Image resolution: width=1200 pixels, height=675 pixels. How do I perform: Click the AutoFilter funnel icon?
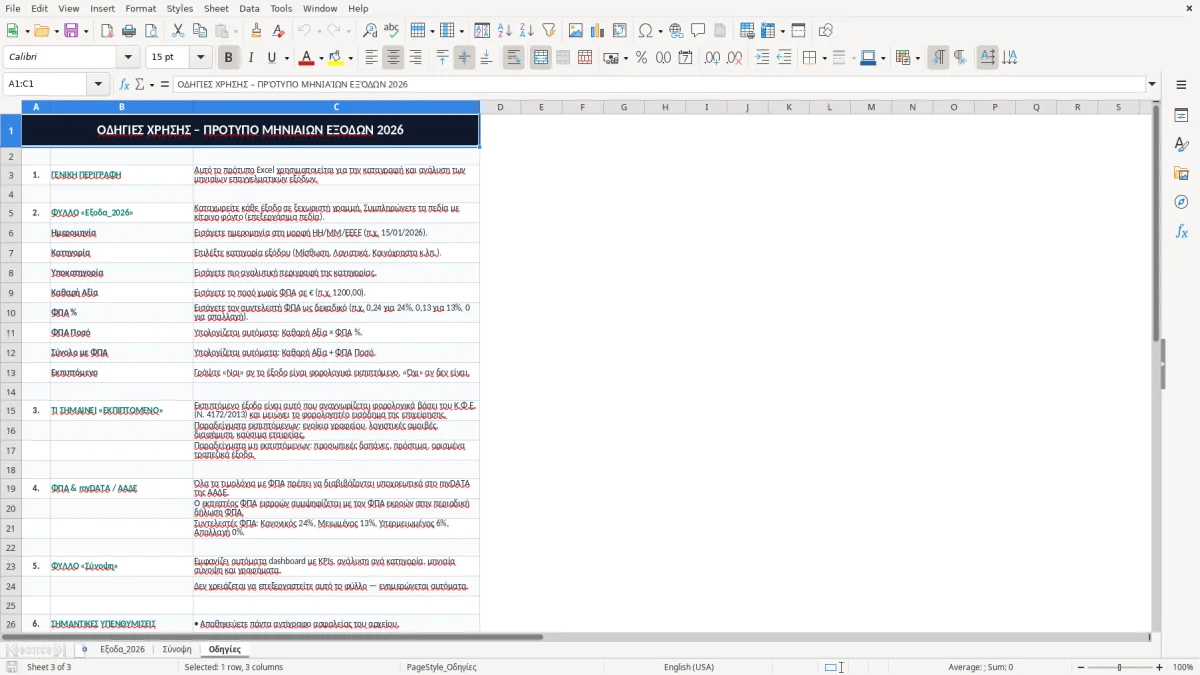(x=548, y=31)
